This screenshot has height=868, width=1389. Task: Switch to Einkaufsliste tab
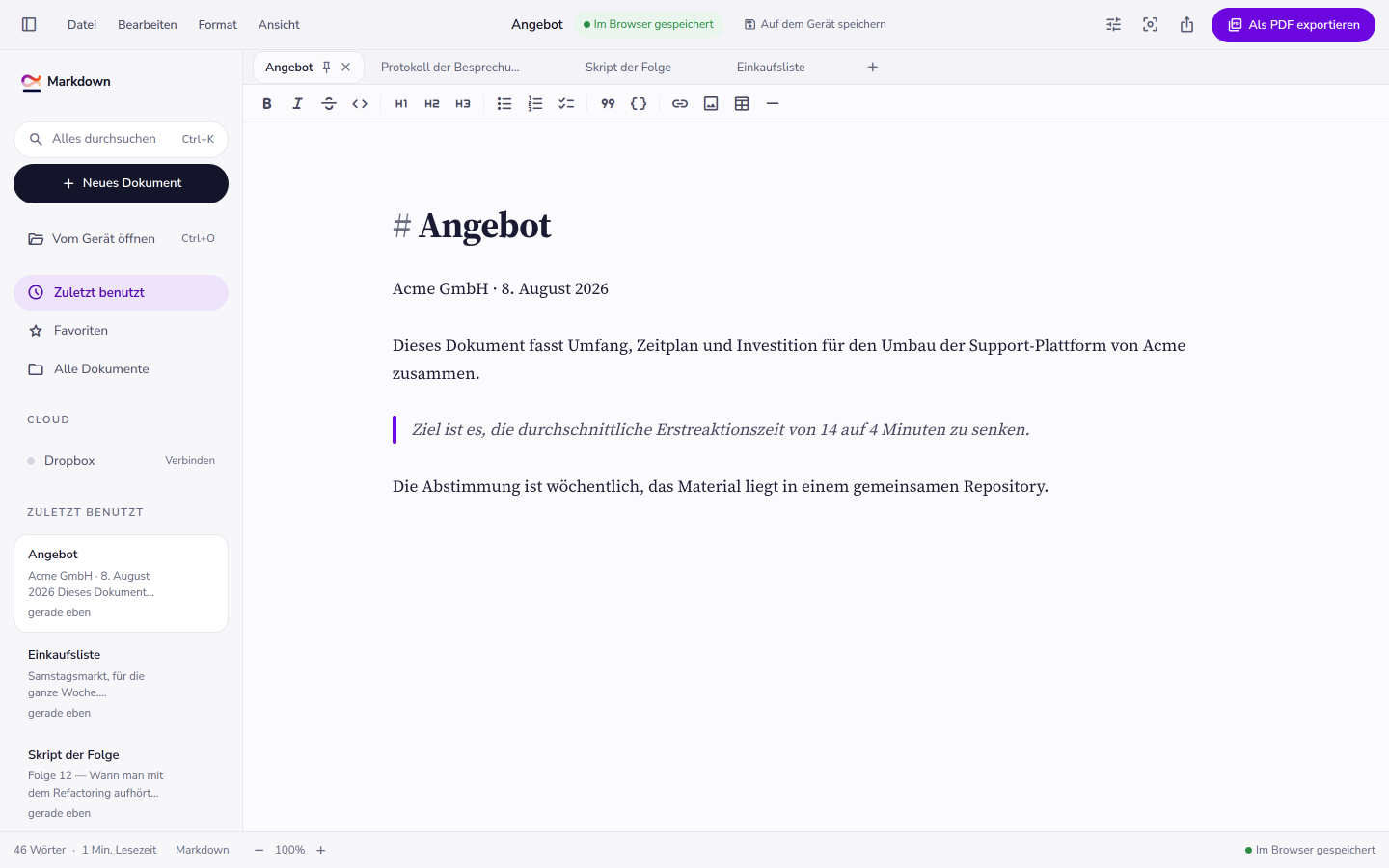pyautogui.click(x=771, y=68)
